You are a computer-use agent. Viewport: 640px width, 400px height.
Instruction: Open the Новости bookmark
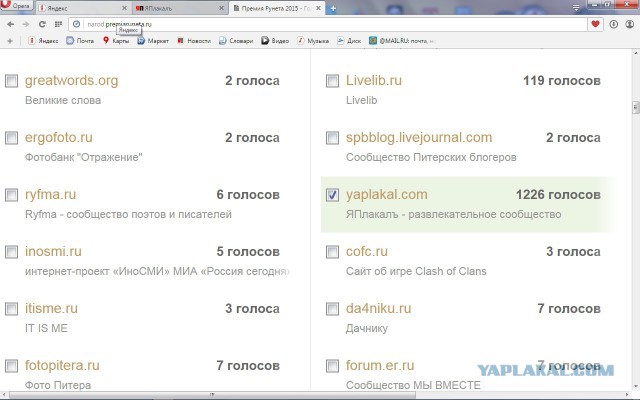(194, 41)
